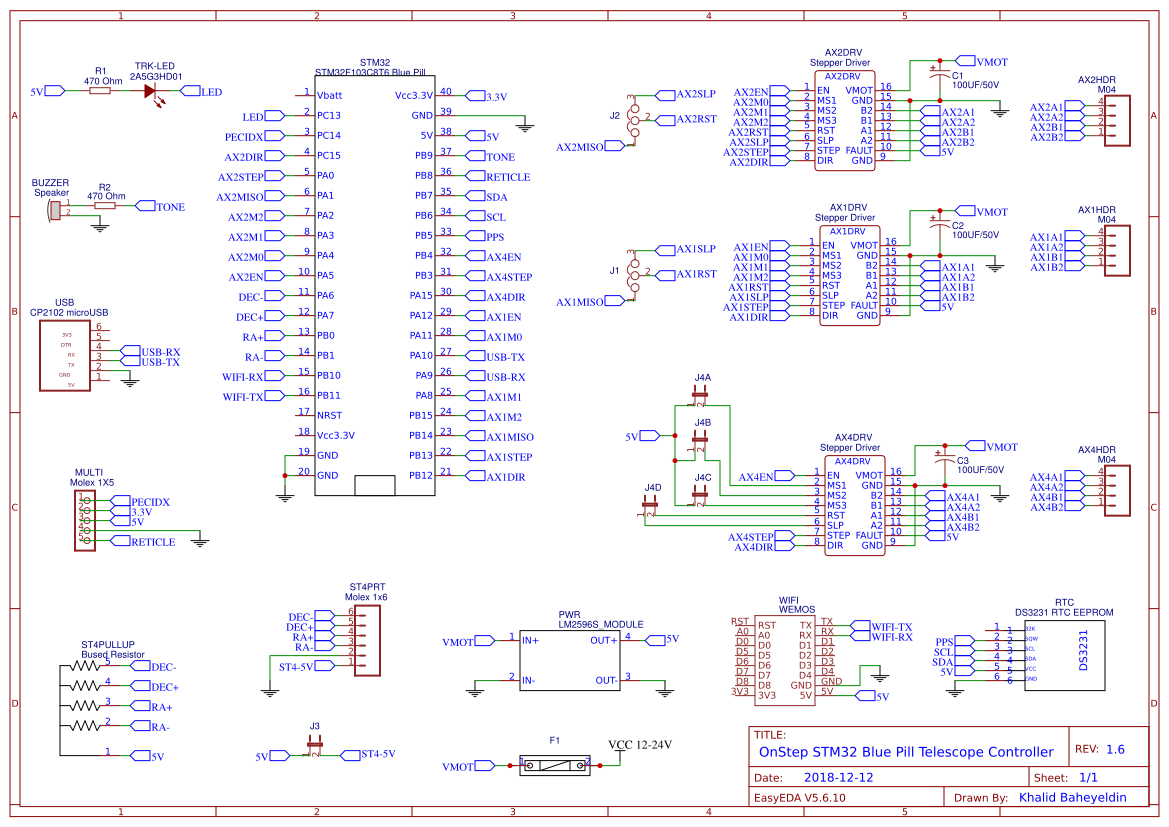Click the AX1DIR net flag at pin PB12
This screenshot has height=827, width=1169.
(496, 477)
